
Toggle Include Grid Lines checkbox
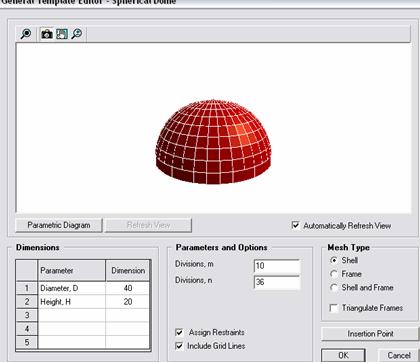click(179, 346)
